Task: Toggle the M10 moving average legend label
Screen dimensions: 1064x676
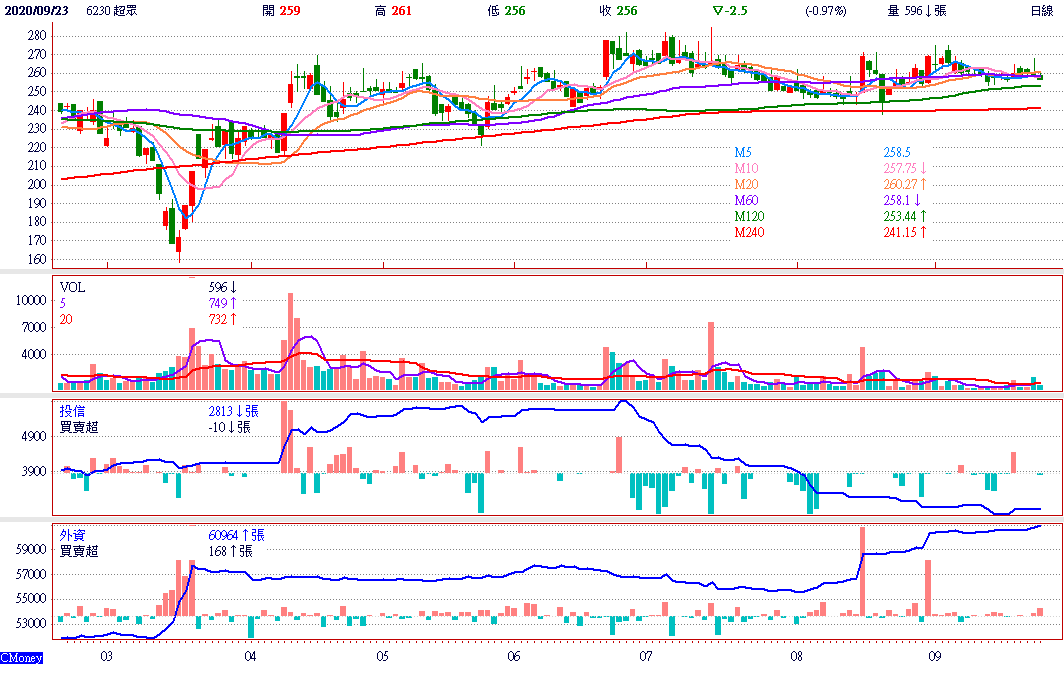Action: pos(746,168)
